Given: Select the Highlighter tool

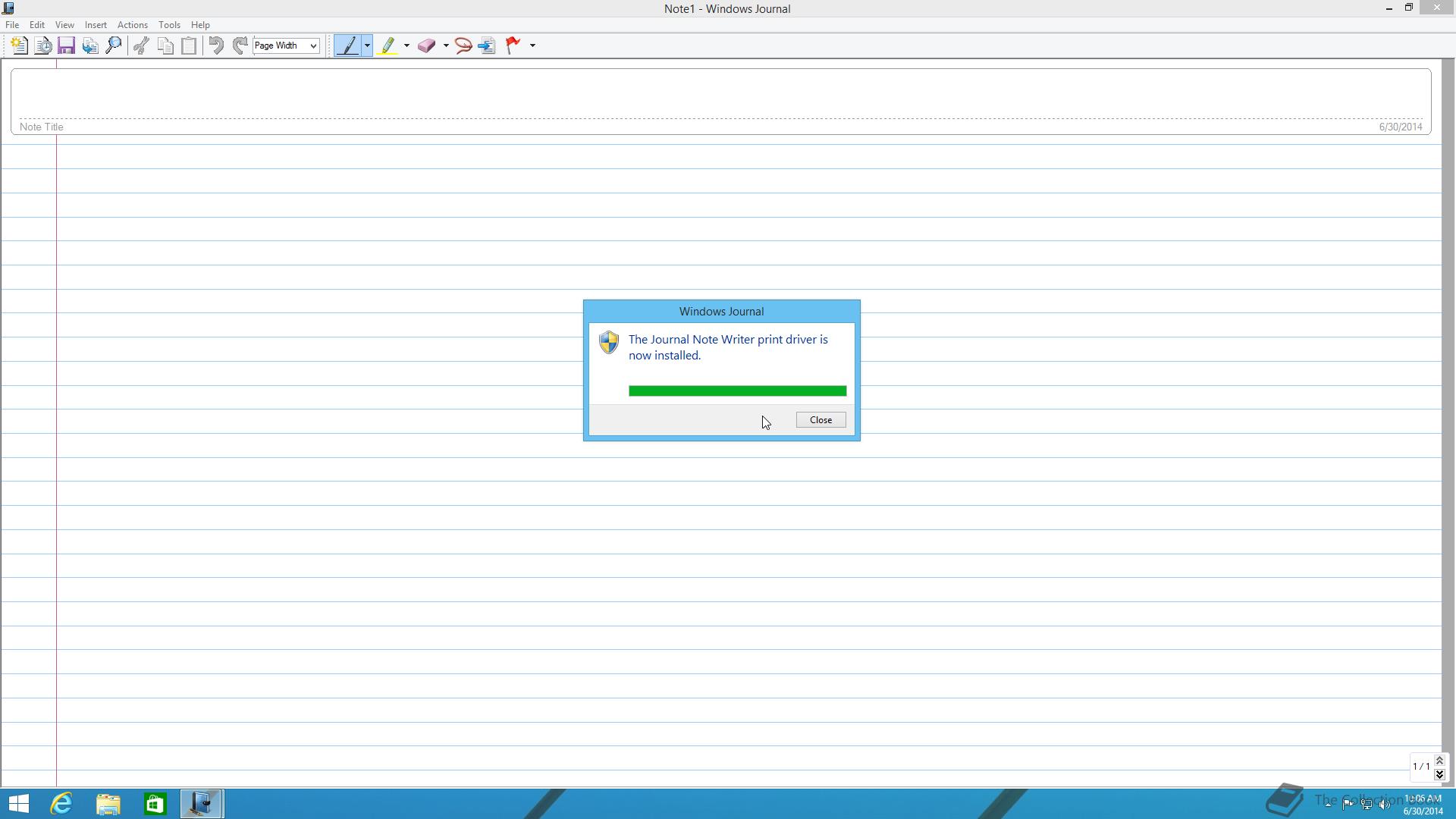Looking at the screenshot, I should [x=388, y=45].
